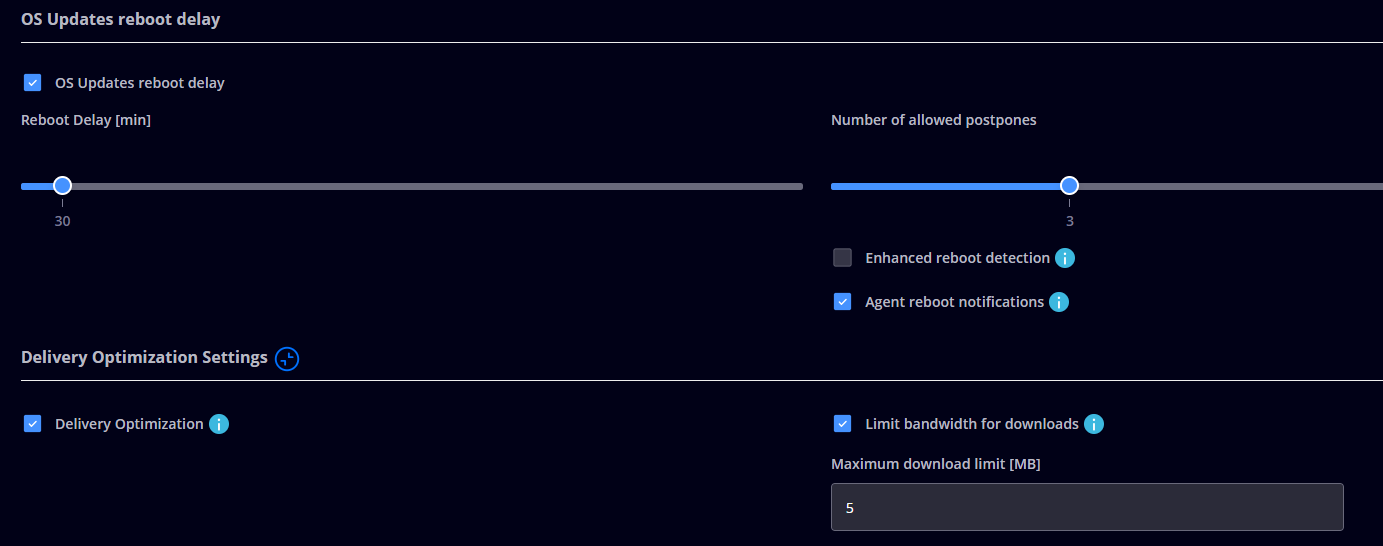Click the allowed postpones slider handle
This screenshot has height=546, width=1383.
point(1069,185)
